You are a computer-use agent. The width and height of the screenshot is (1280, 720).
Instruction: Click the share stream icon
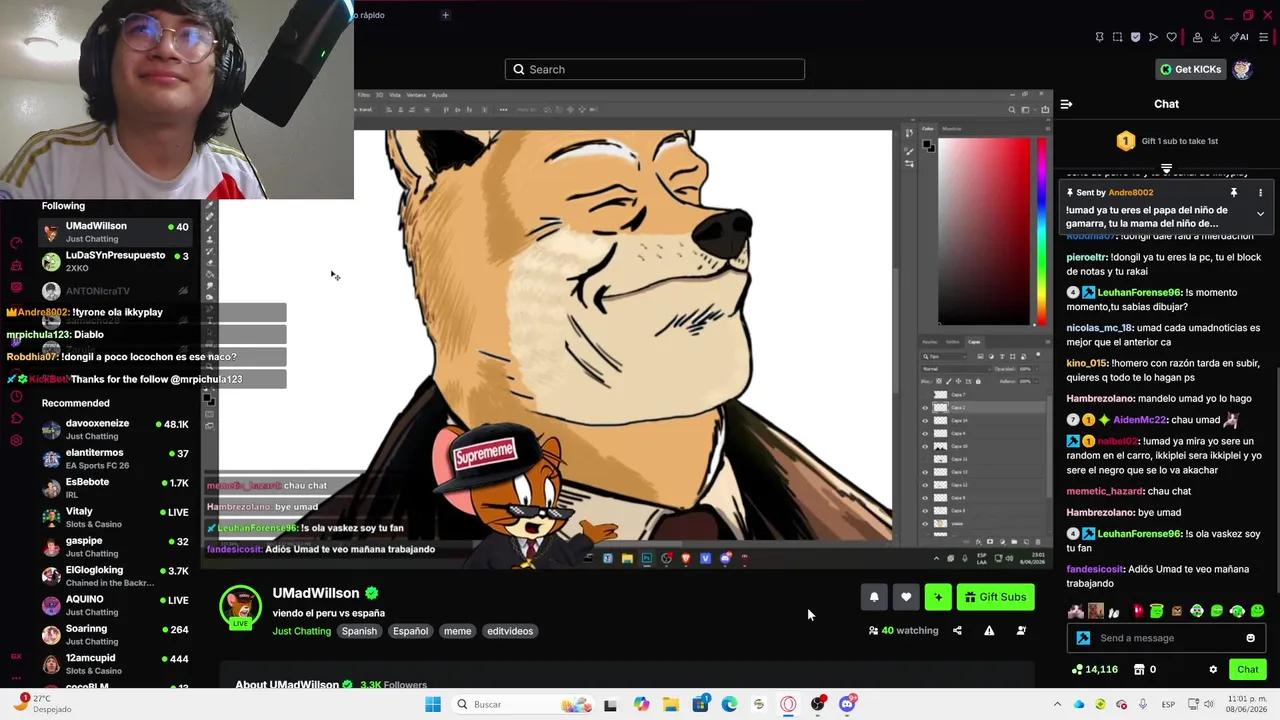click(x=957, y=631)
